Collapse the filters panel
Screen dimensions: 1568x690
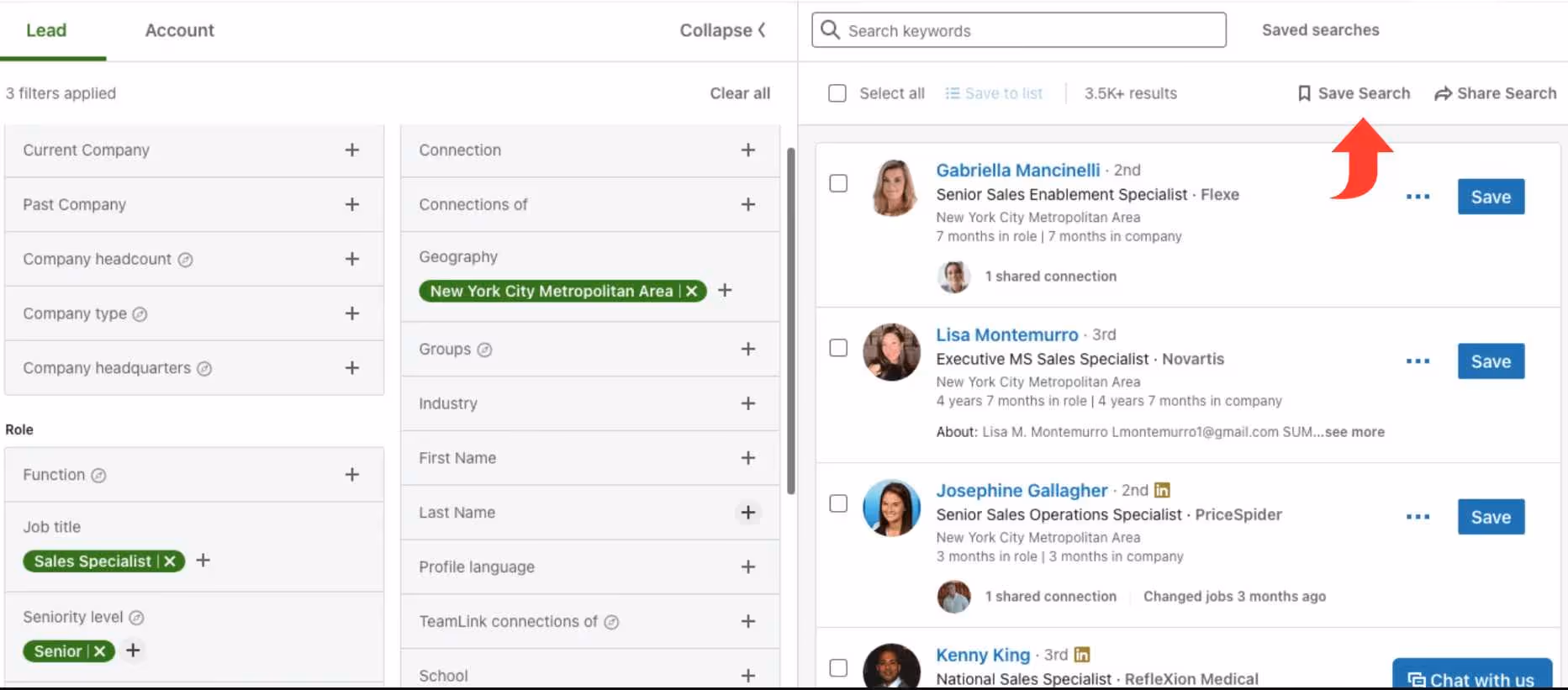pyautogui.click(x=722, y=30)
